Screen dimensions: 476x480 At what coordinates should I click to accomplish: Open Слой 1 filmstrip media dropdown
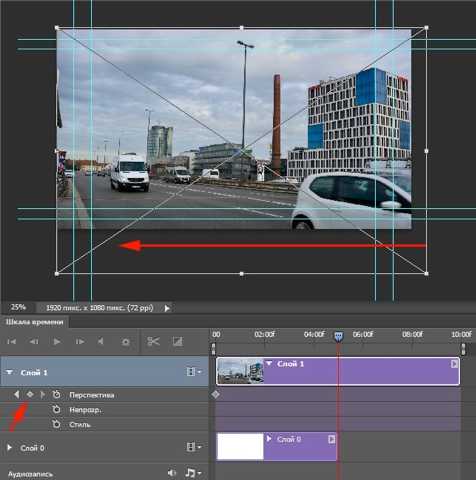[x=194, y=372]
